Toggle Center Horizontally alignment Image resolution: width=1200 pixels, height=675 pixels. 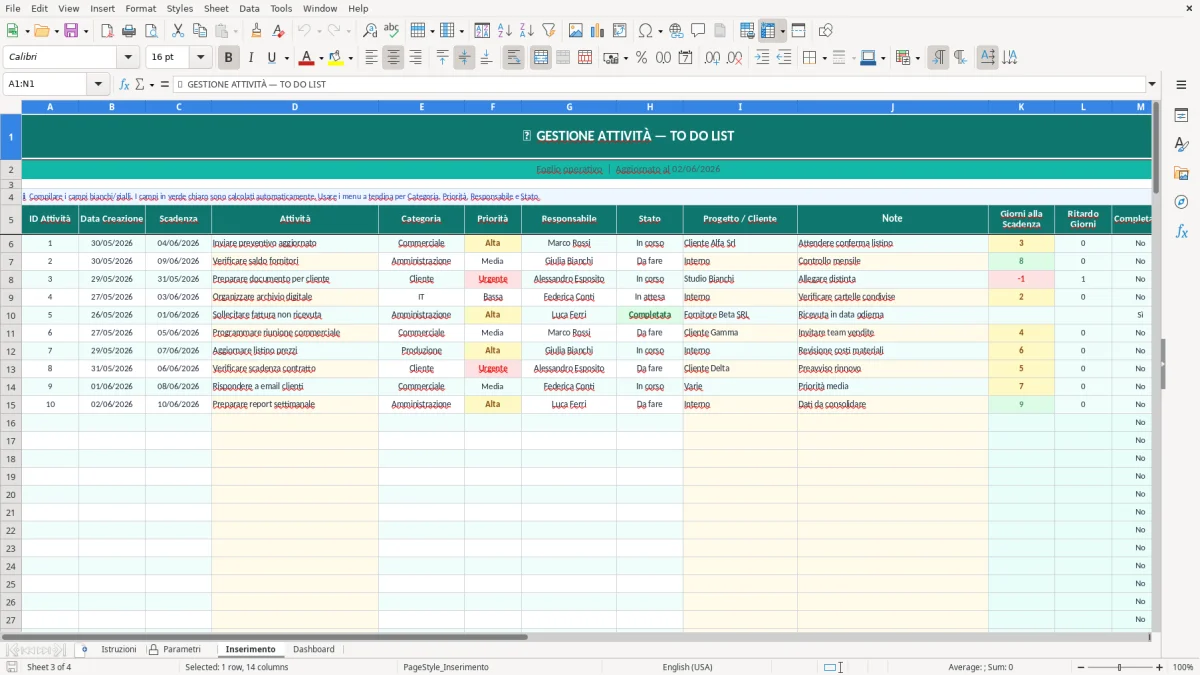point(393,58)
